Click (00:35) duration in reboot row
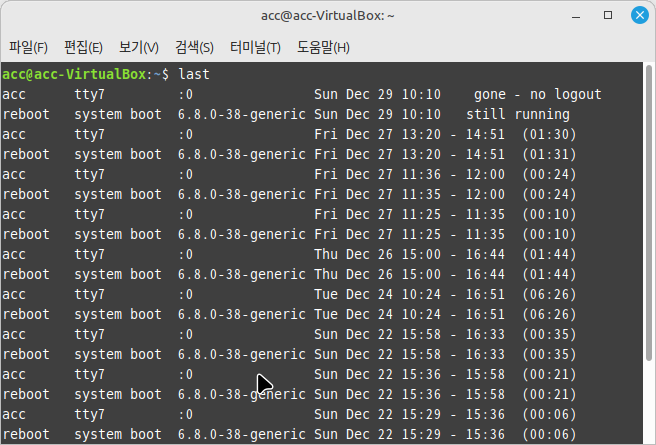Image resolution: width=656 pixels, height=445 pixels. coord(549,355)
